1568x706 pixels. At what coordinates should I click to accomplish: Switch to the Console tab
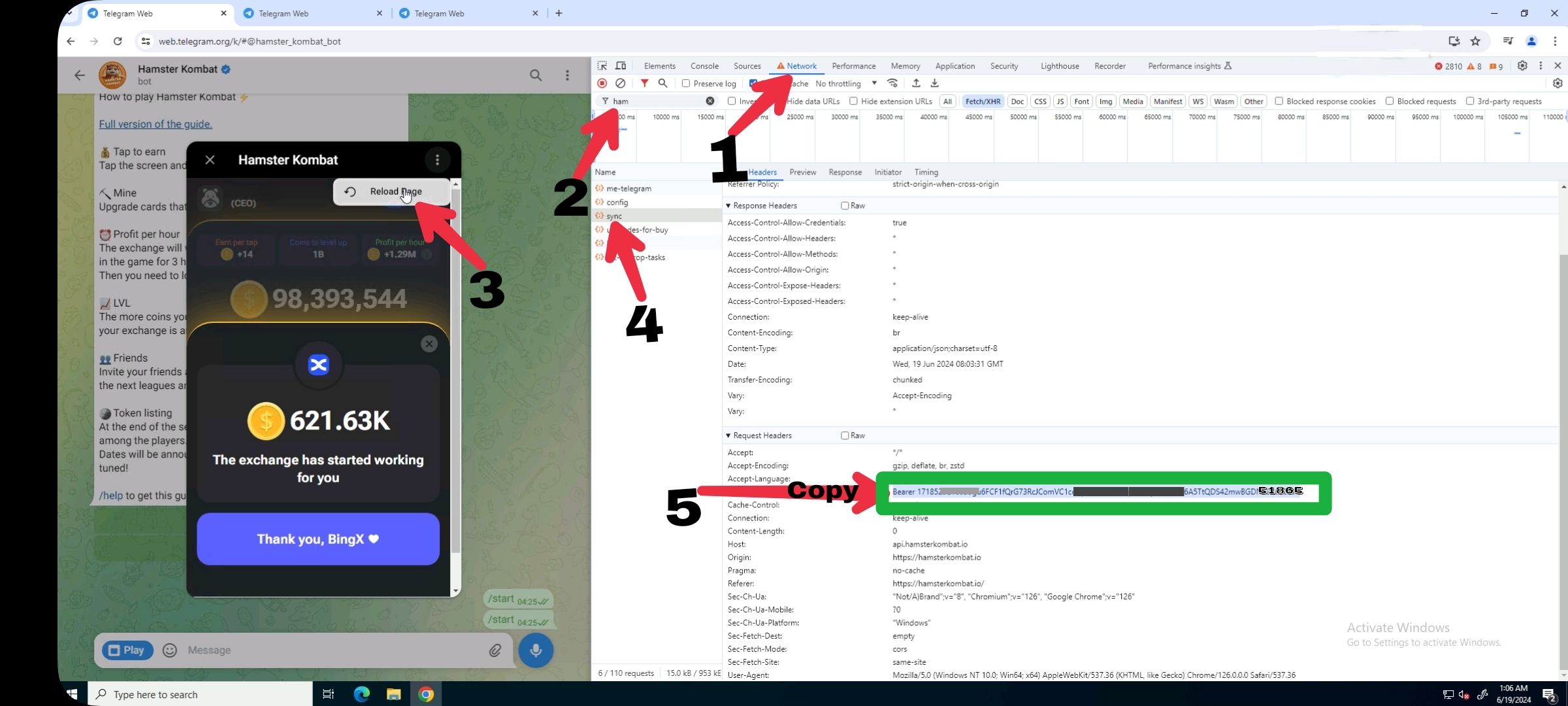704,66
